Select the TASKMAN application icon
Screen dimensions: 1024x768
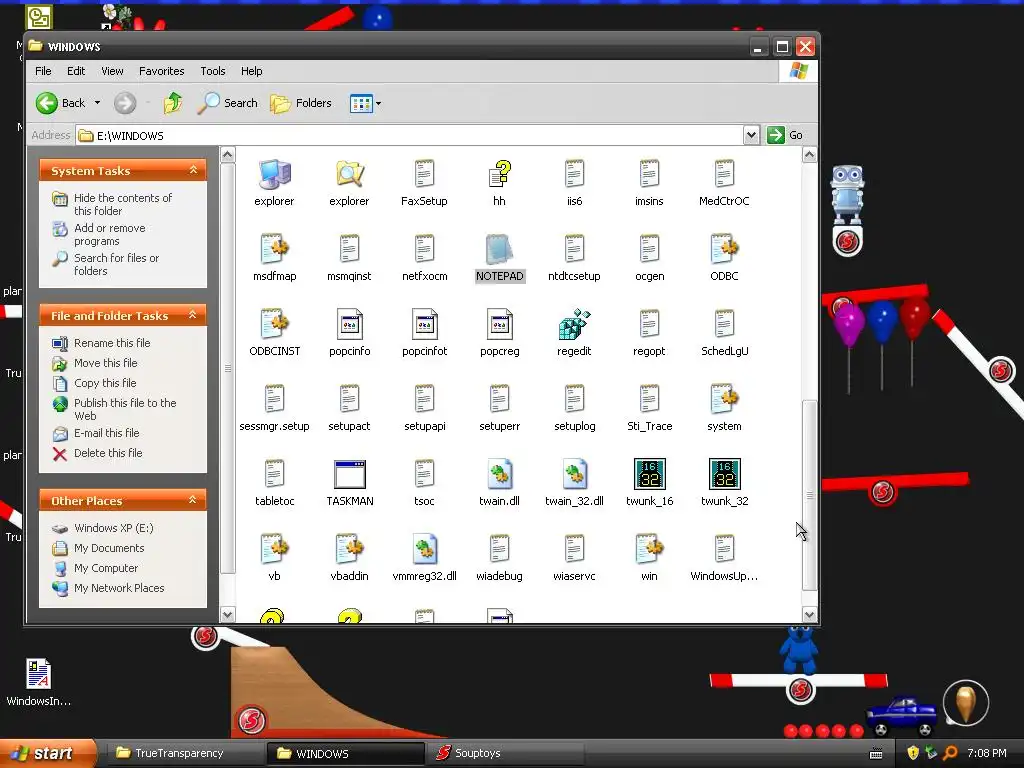(349, 475)
